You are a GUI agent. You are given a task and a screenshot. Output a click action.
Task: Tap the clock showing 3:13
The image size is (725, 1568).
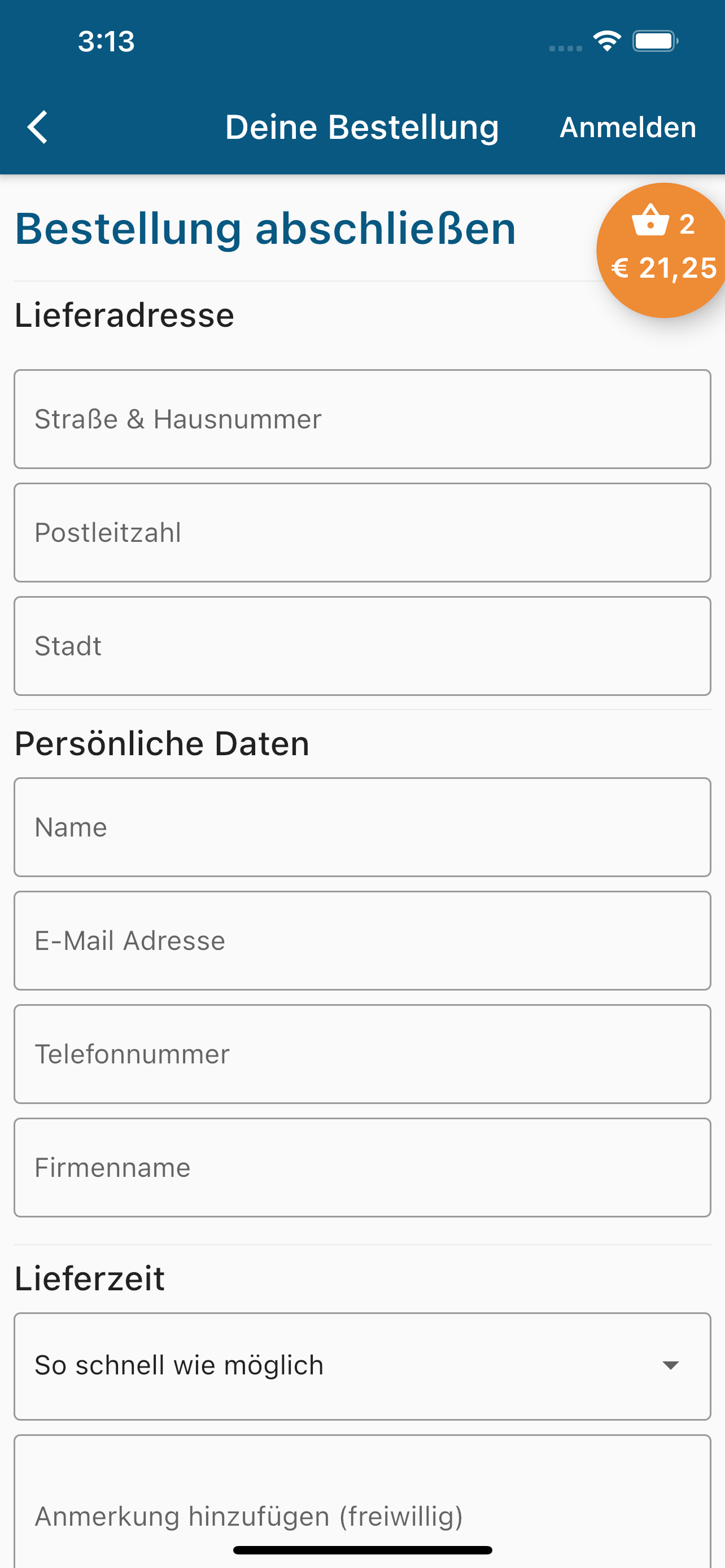pos(106,41)
